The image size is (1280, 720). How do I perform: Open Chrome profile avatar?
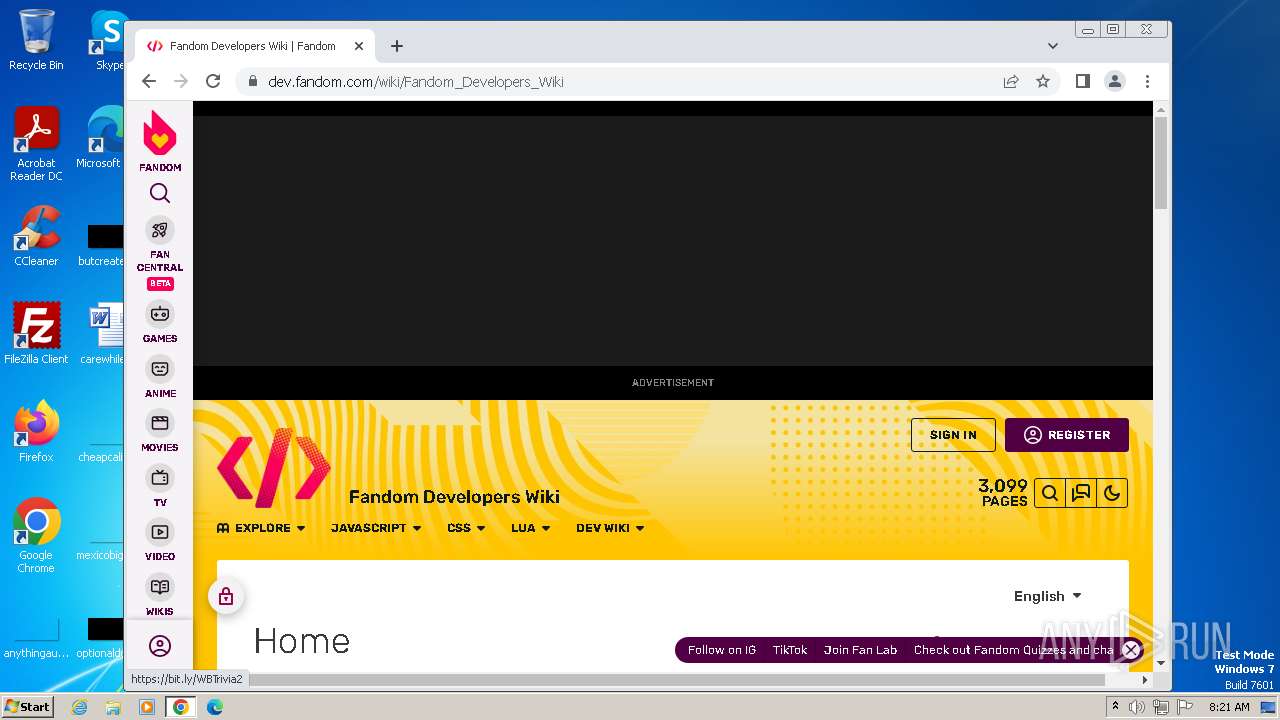[1115, 82]
